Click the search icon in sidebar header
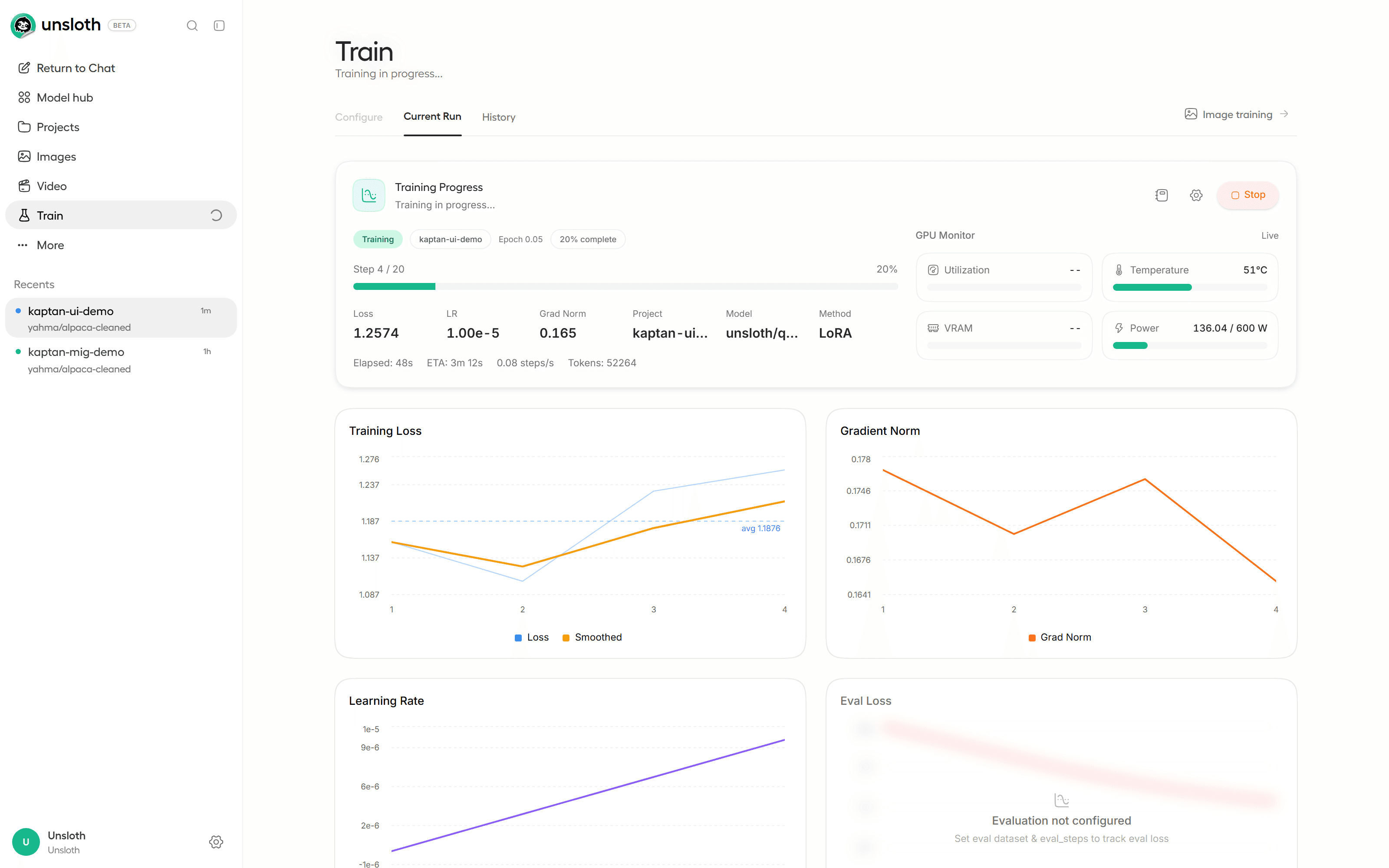1389x868 pixels. tap(192, 26)
